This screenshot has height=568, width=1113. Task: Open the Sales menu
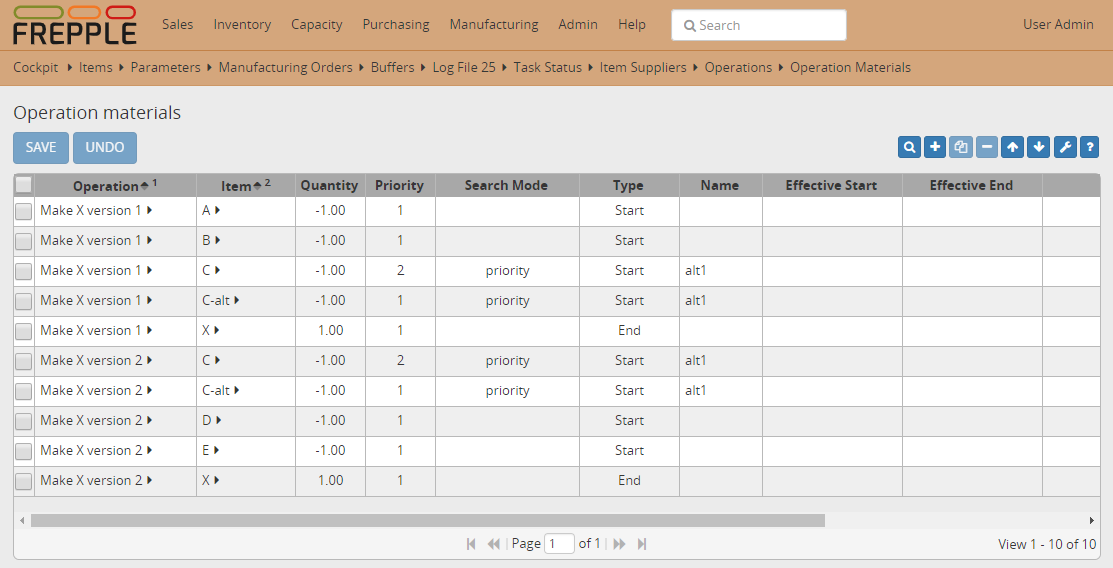tap(177, 24)
